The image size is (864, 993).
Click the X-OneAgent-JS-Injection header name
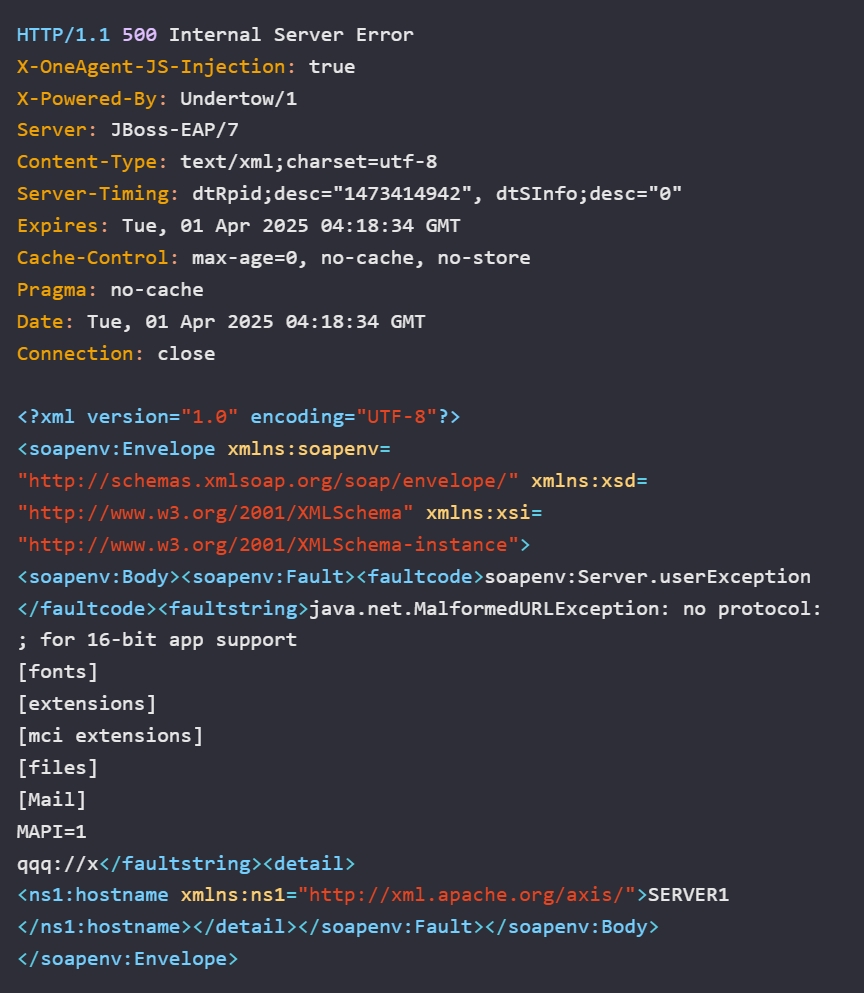(156, 66)
